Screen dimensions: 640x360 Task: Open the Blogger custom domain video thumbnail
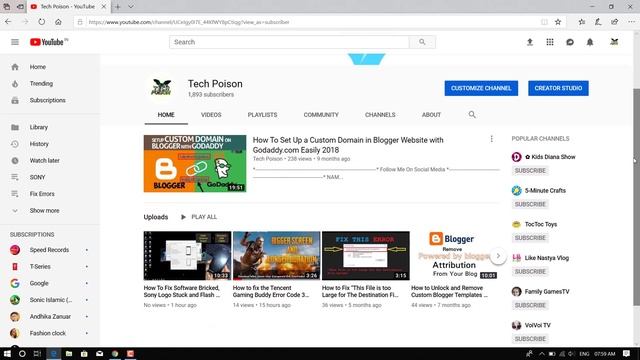pyautogui.click(x=195, y=164)
